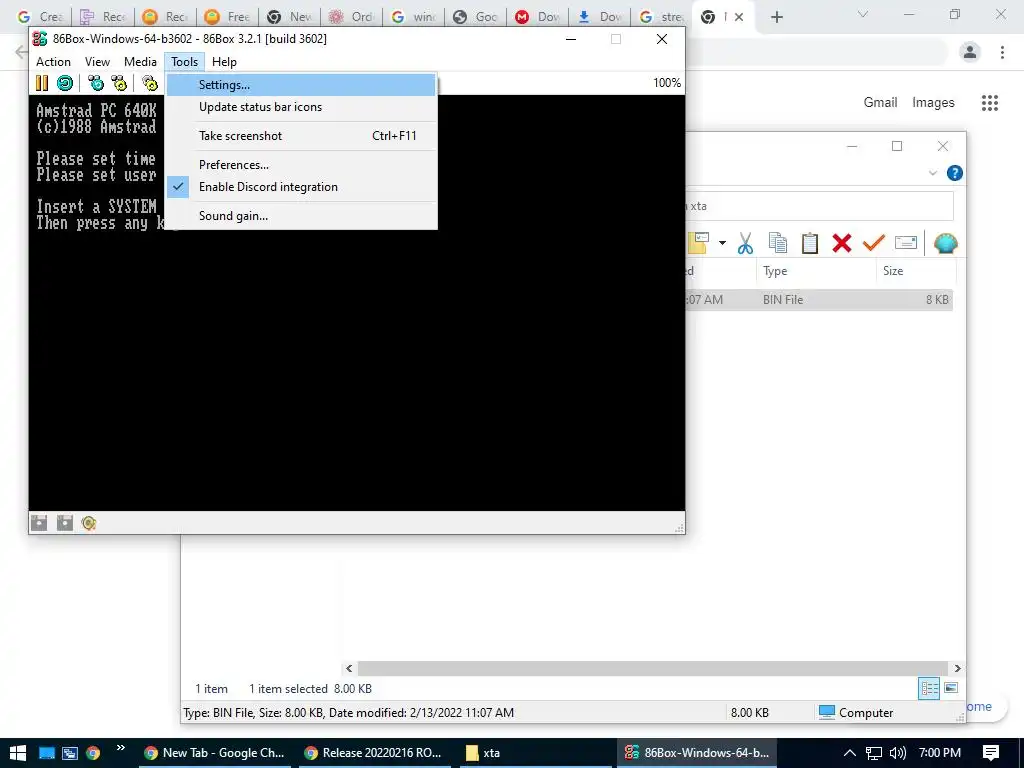Click the xta search box
The height and width of the screenshot is (768, 1024).
pyautogui.click(x=820, y=206)
